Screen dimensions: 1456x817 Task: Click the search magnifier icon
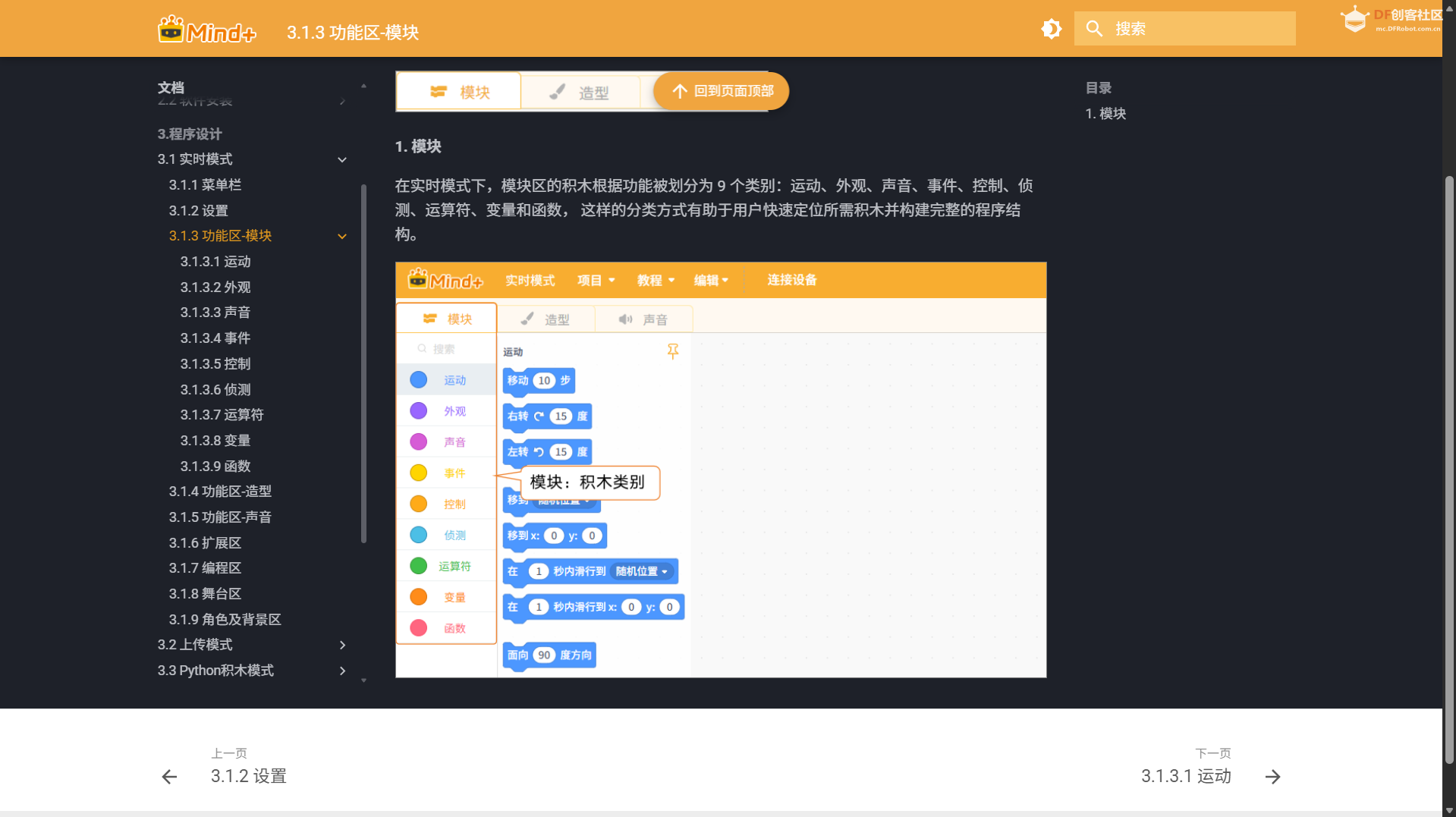point(1095,28)
